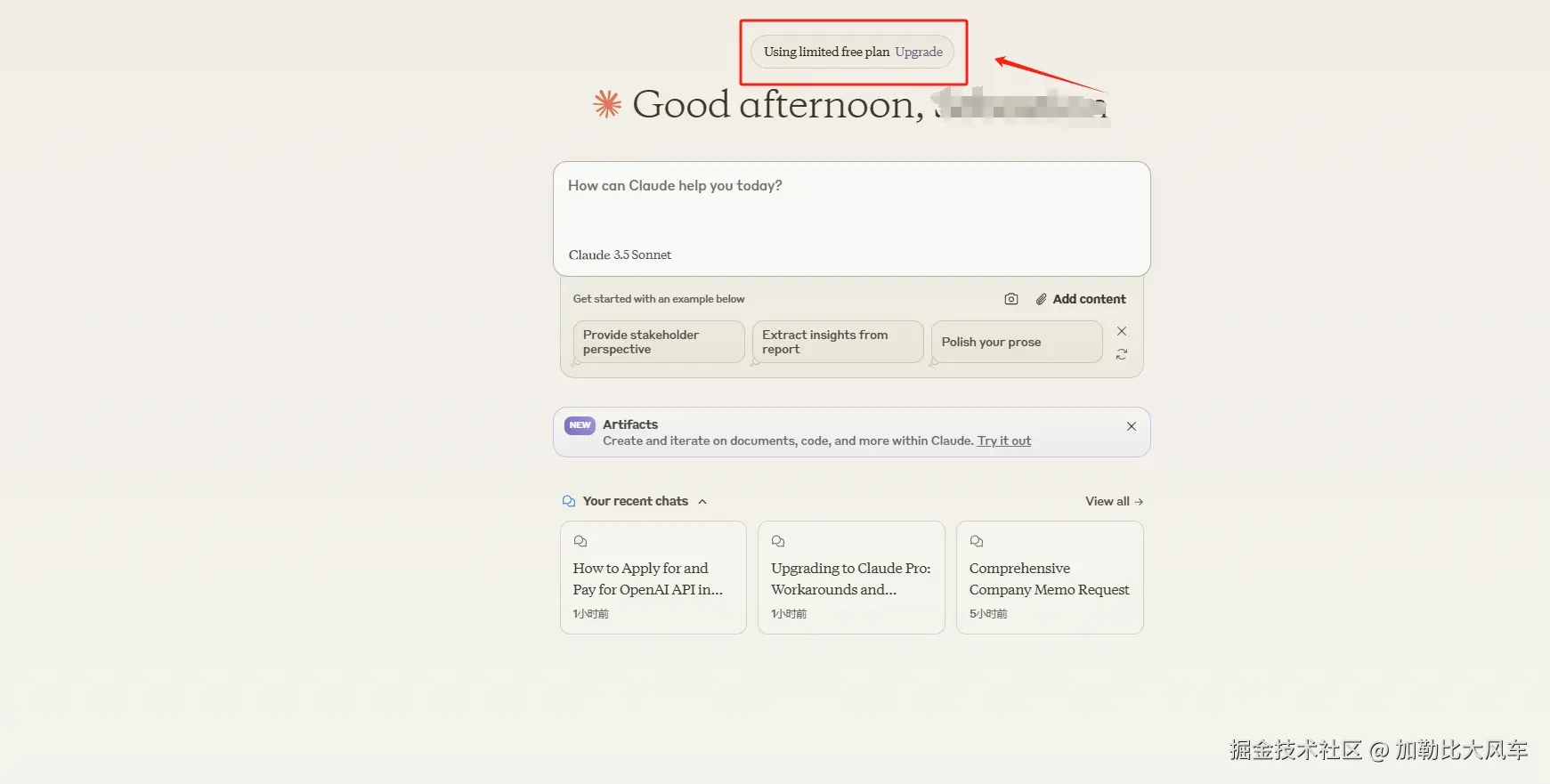This screenshot has width=1550, height=784.
Task: Click chat icon on the OpenAI API card
Action: [580, 541]
